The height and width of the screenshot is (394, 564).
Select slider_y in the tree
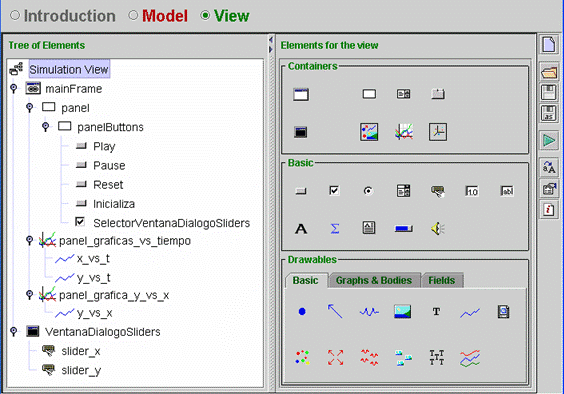point(81,370)
